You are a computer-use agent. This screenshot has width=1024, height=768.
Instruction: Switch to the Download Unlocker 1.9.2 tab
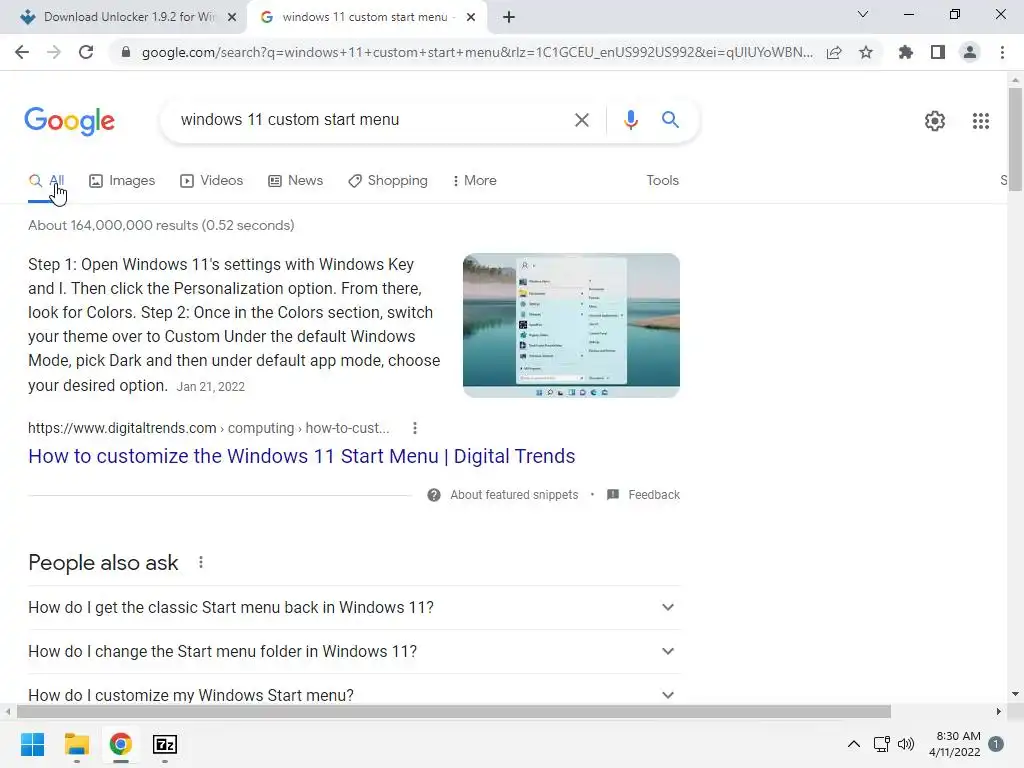tap(124, 17)
